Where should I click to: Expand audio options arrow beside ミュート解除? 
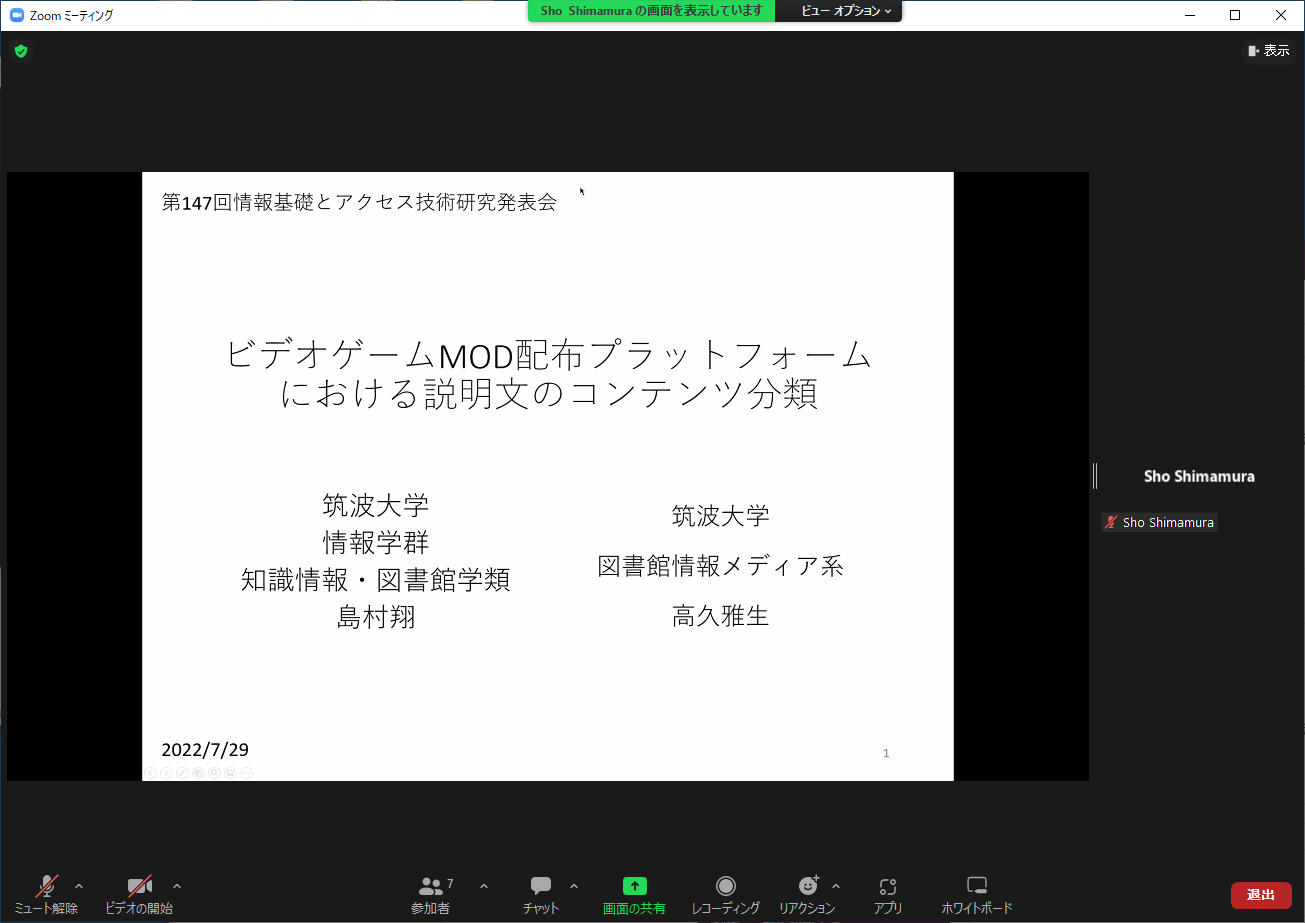(79, 886)
